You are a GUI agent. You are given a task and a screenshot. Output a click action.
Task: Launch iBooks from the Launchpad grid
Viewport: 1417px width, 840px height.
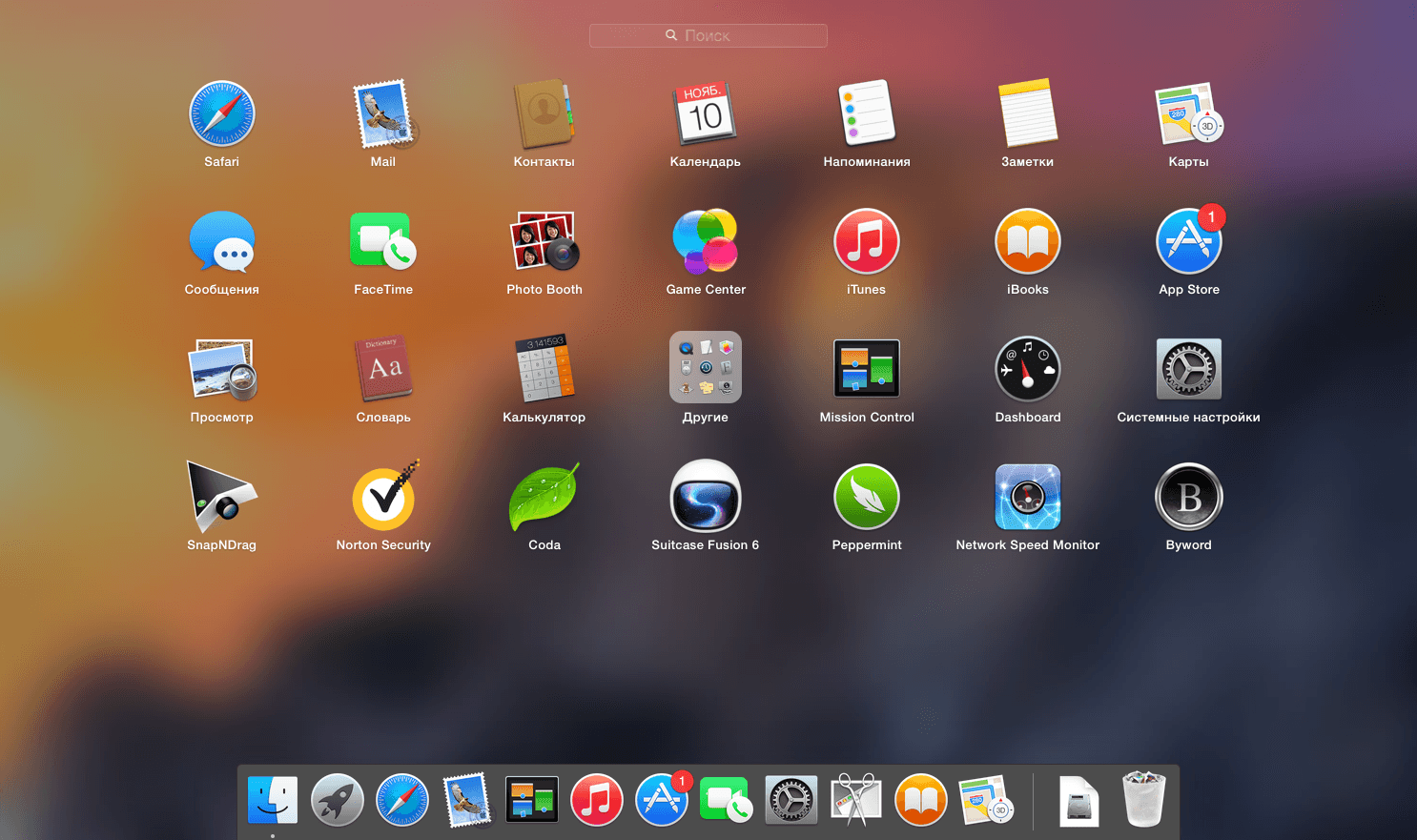(1028, 241)
